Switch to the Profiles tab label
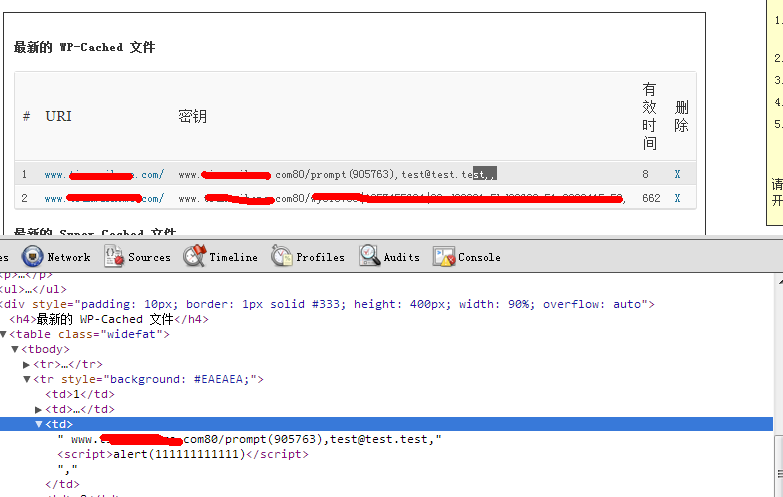This screenshot has height=497, width=783. tap(320, 257)
